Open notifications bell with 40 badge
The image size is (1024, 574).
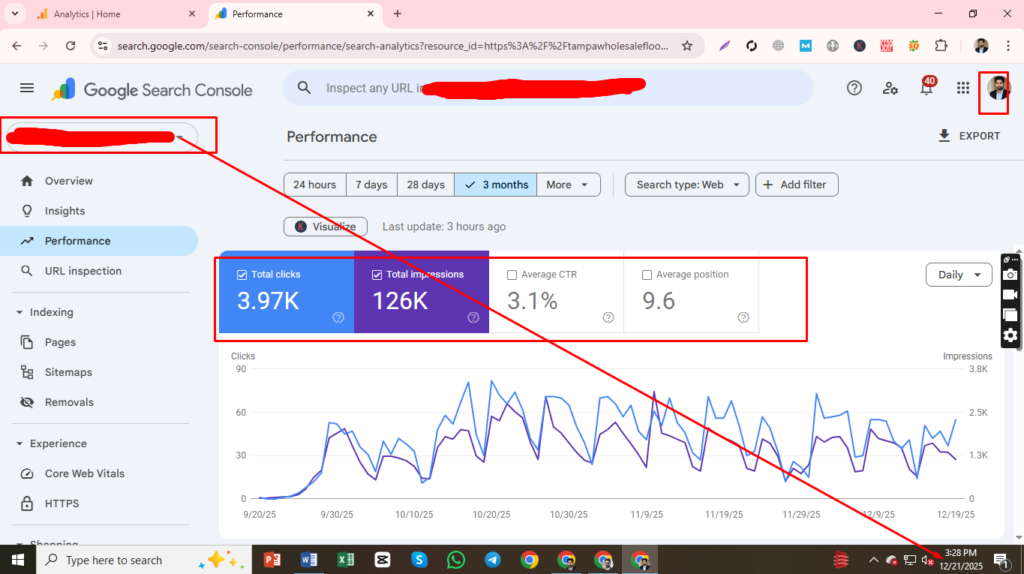[x=927, y=87]
